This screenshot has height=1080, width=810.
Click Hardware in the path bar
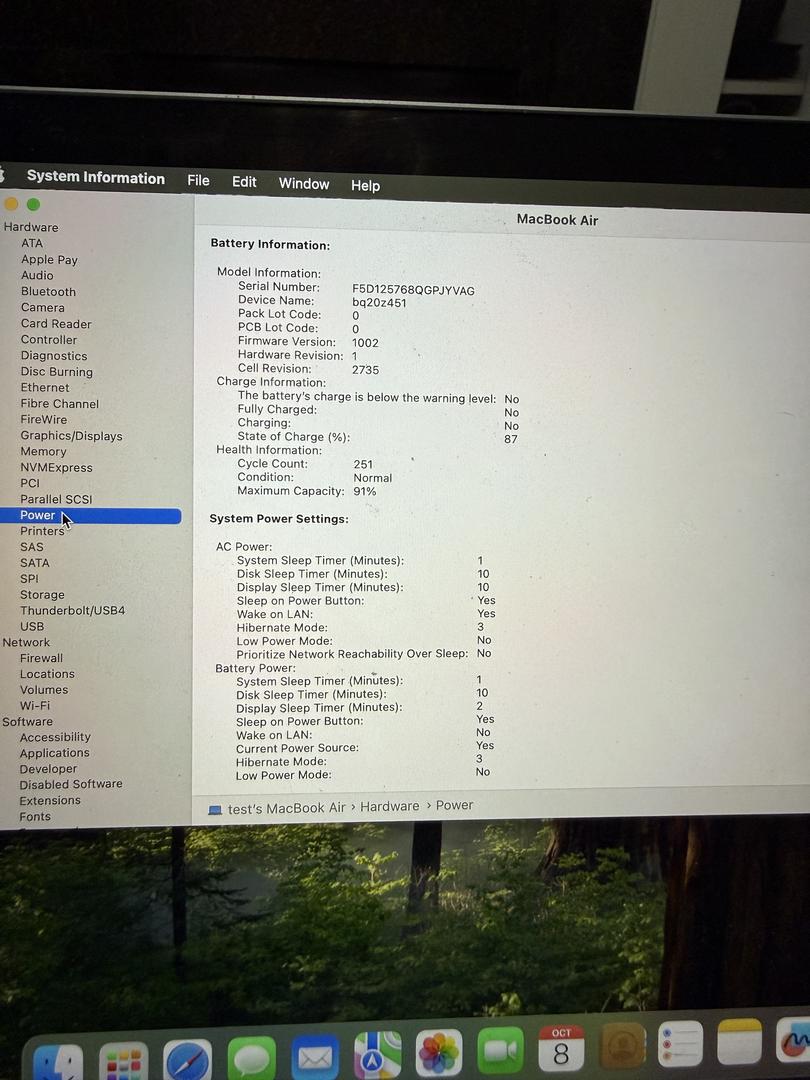pyautogui.click(x=389, y=807)
